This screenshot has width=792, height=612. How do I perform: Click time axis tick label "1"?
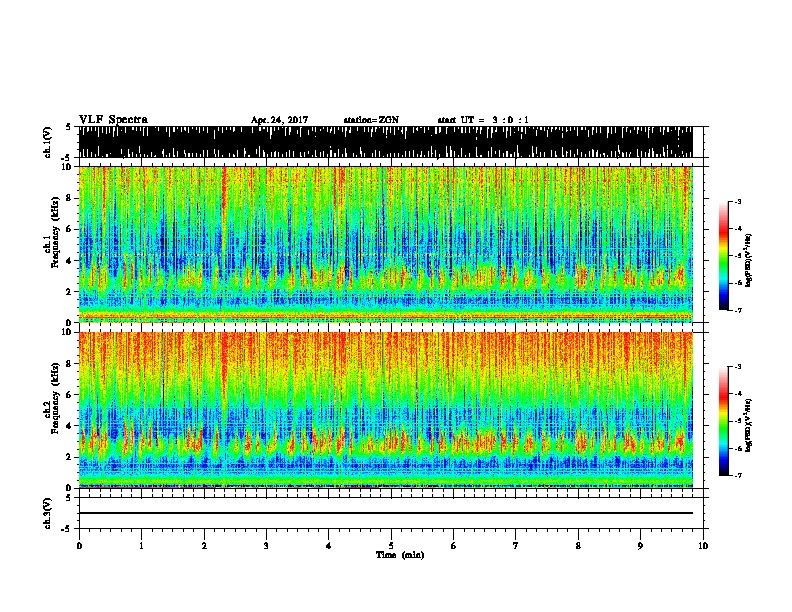pyautogui.click(x=141, y=546)
